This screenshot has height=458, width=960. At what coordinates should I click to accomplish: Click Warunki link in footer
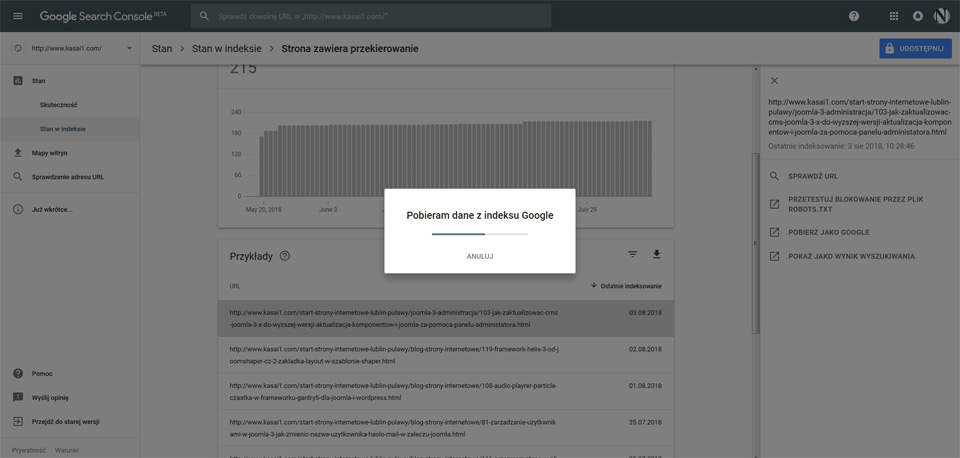(67, 450)
